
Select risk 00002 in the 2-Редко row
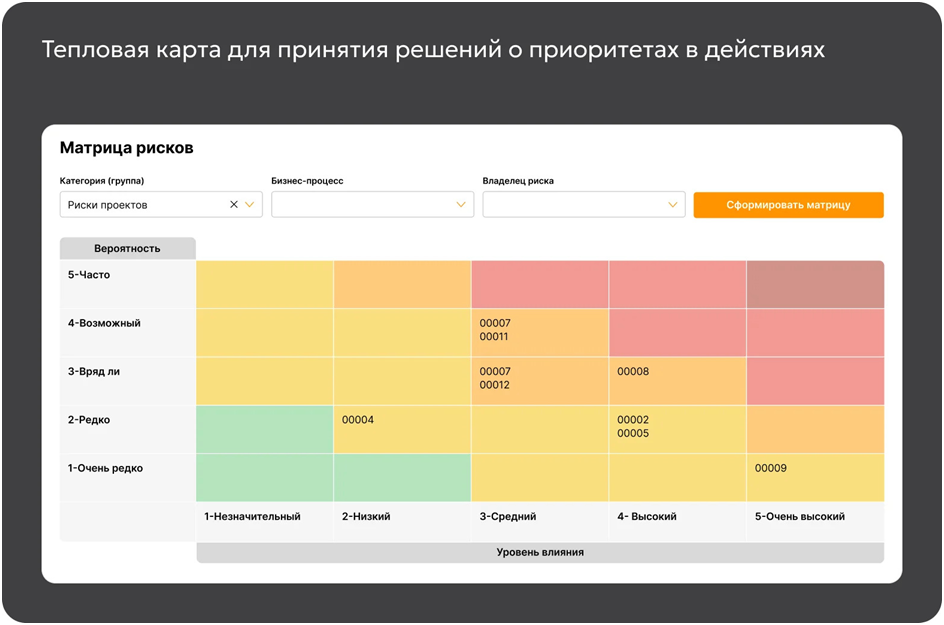click(x=633, y=420)
